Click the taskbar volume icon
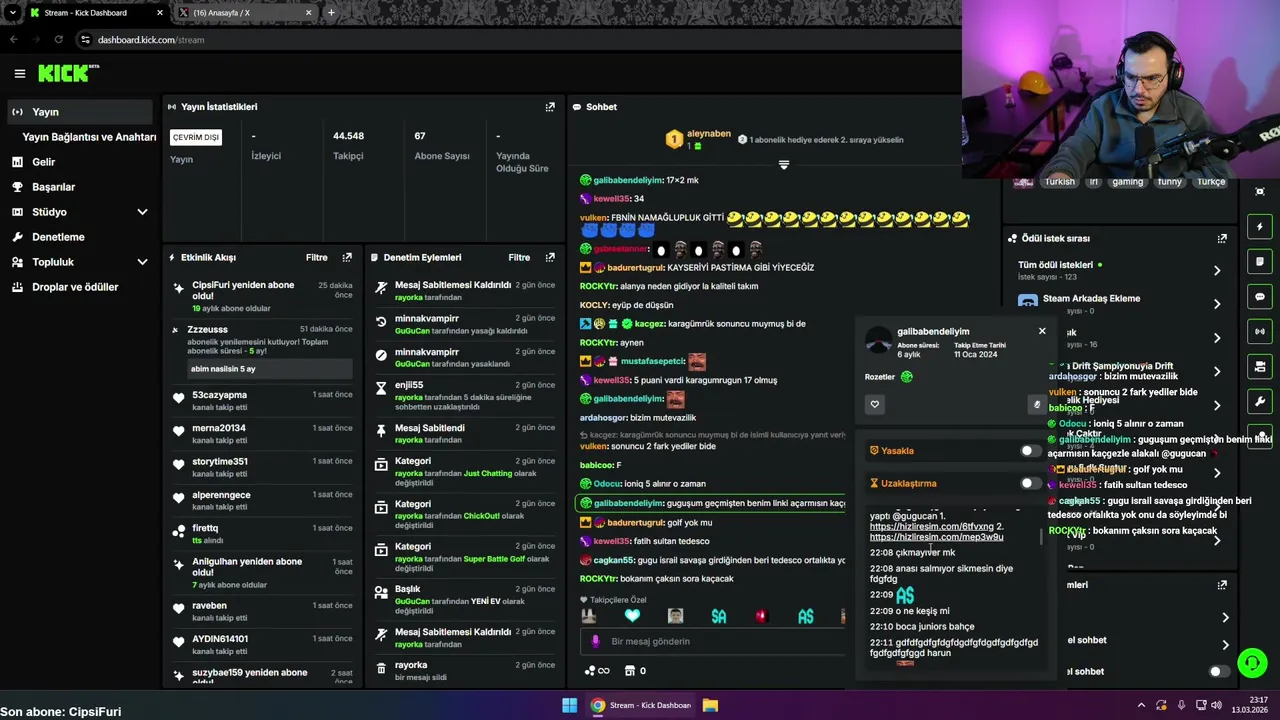Screen dimensions: 1280x720 click(x=1216, y=705)
